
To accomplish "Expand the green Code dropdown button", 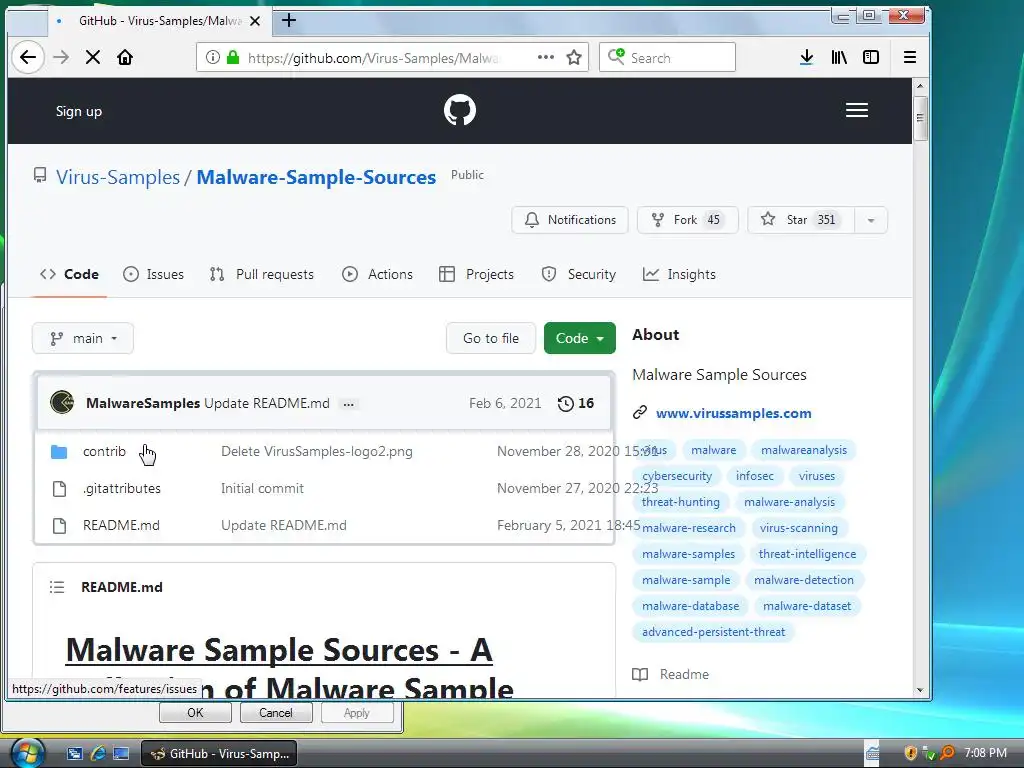I will pos(580,338).
